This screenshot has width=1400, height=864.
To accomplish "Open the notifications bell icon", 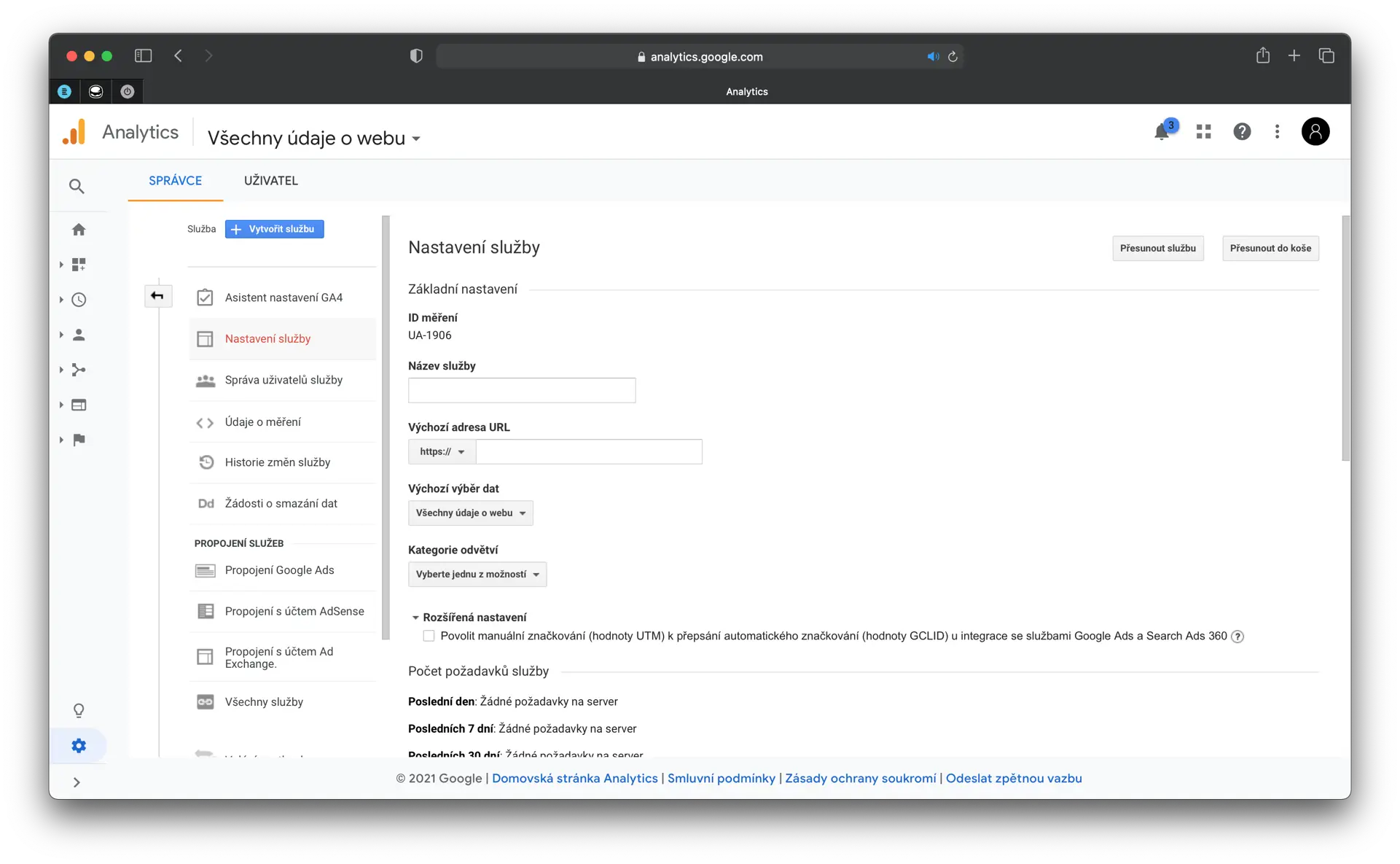I will coord(1162,132).
